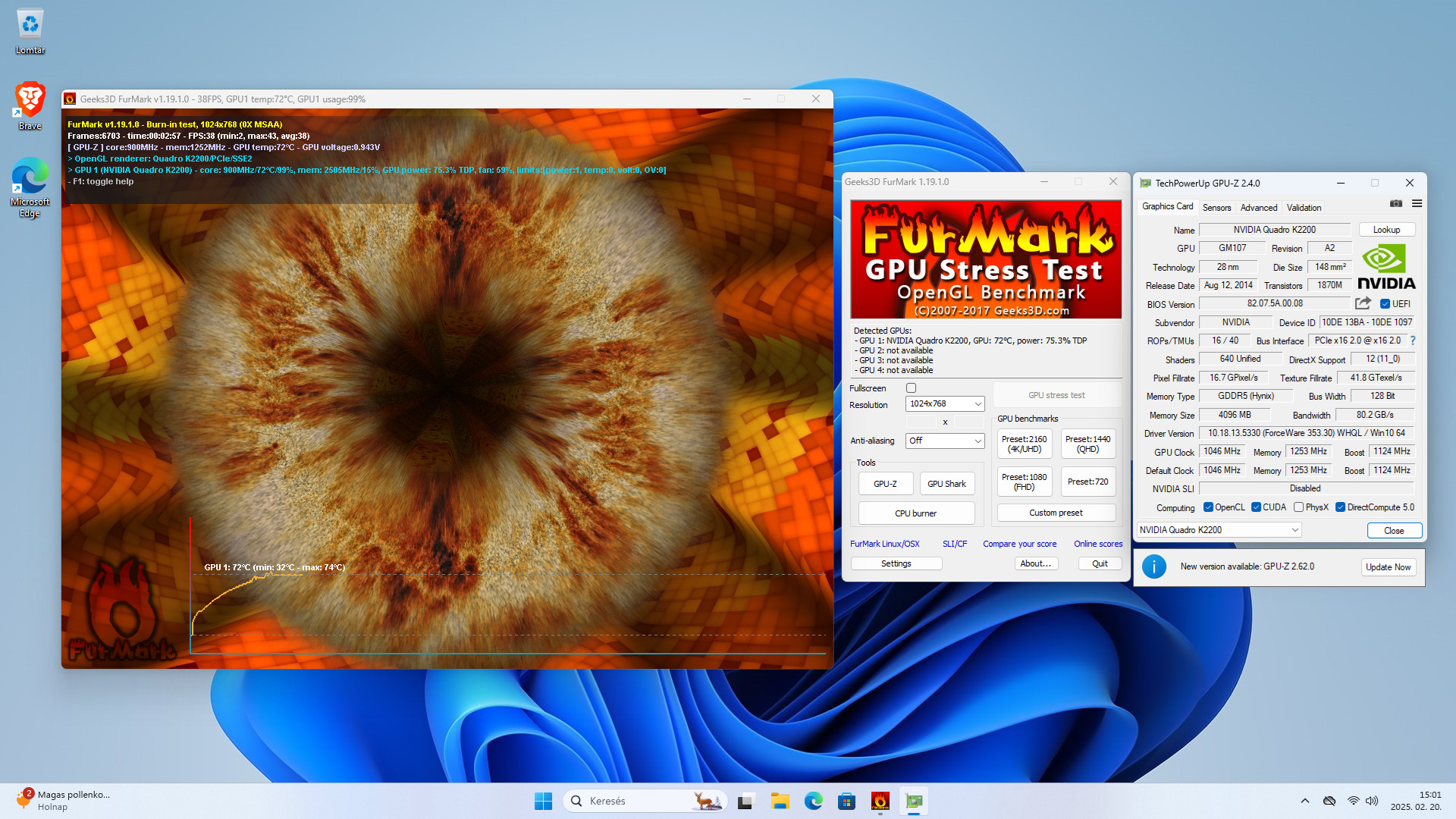Toggle CUDA computing checkbox

pos(1256,507)
